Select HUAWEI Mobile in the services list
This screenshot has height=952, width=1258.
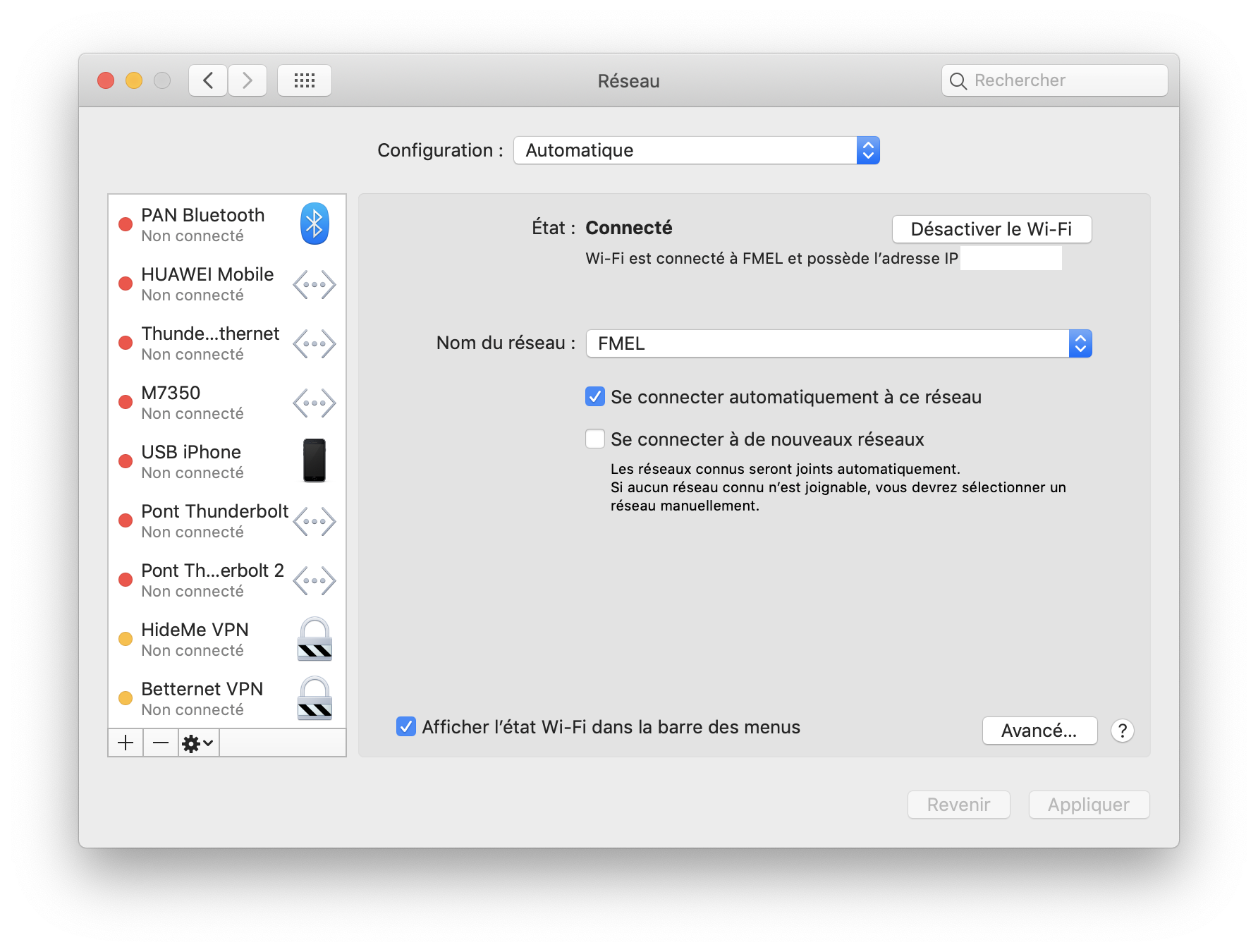pyautogui.click(x=207, y=283)
